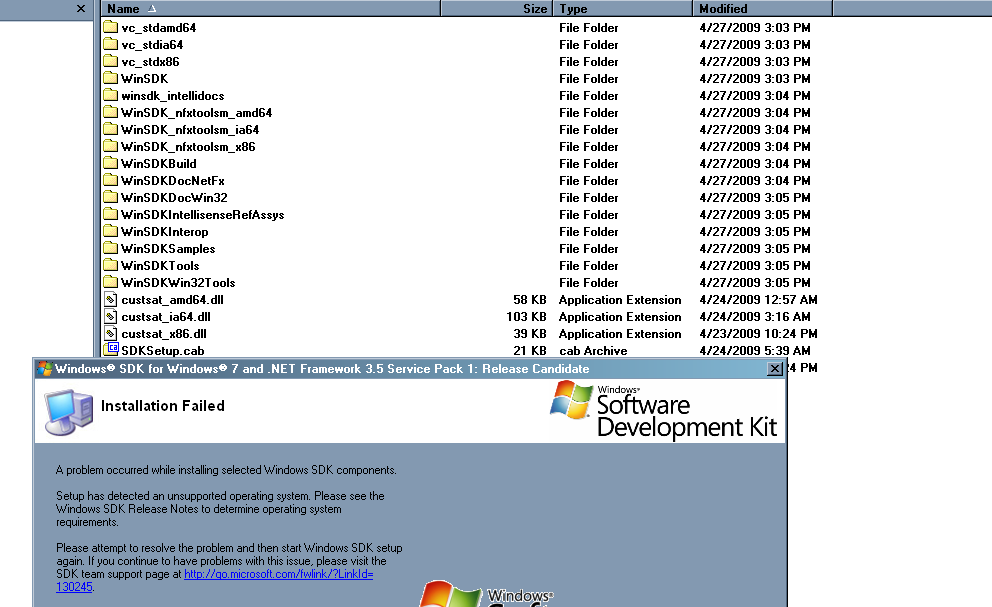The image size is (992, 607).
Task: Select the vc_stdia64 folder icon
Action: pyautogui.click(x=111, y=44)
